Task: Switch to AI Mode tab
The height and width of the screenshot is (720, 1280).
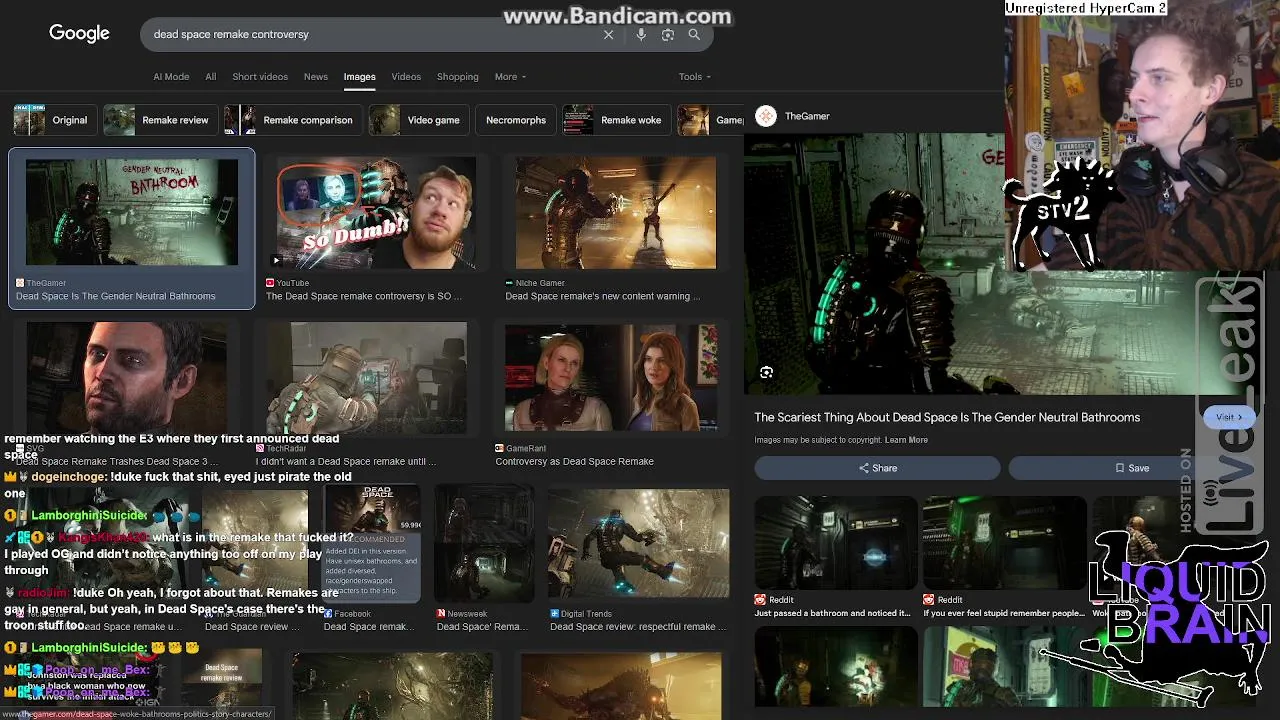Action: 171,77
